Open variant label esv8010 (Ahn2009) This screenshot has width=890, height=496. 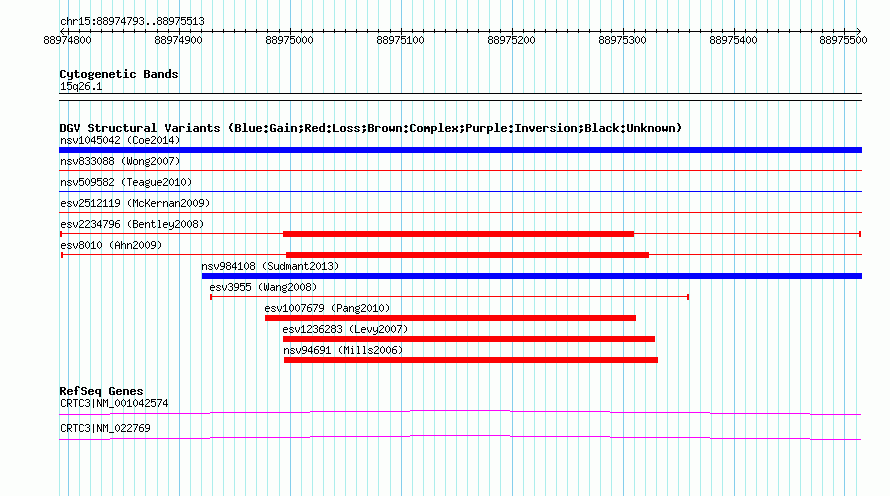click(x=111, y=245)
